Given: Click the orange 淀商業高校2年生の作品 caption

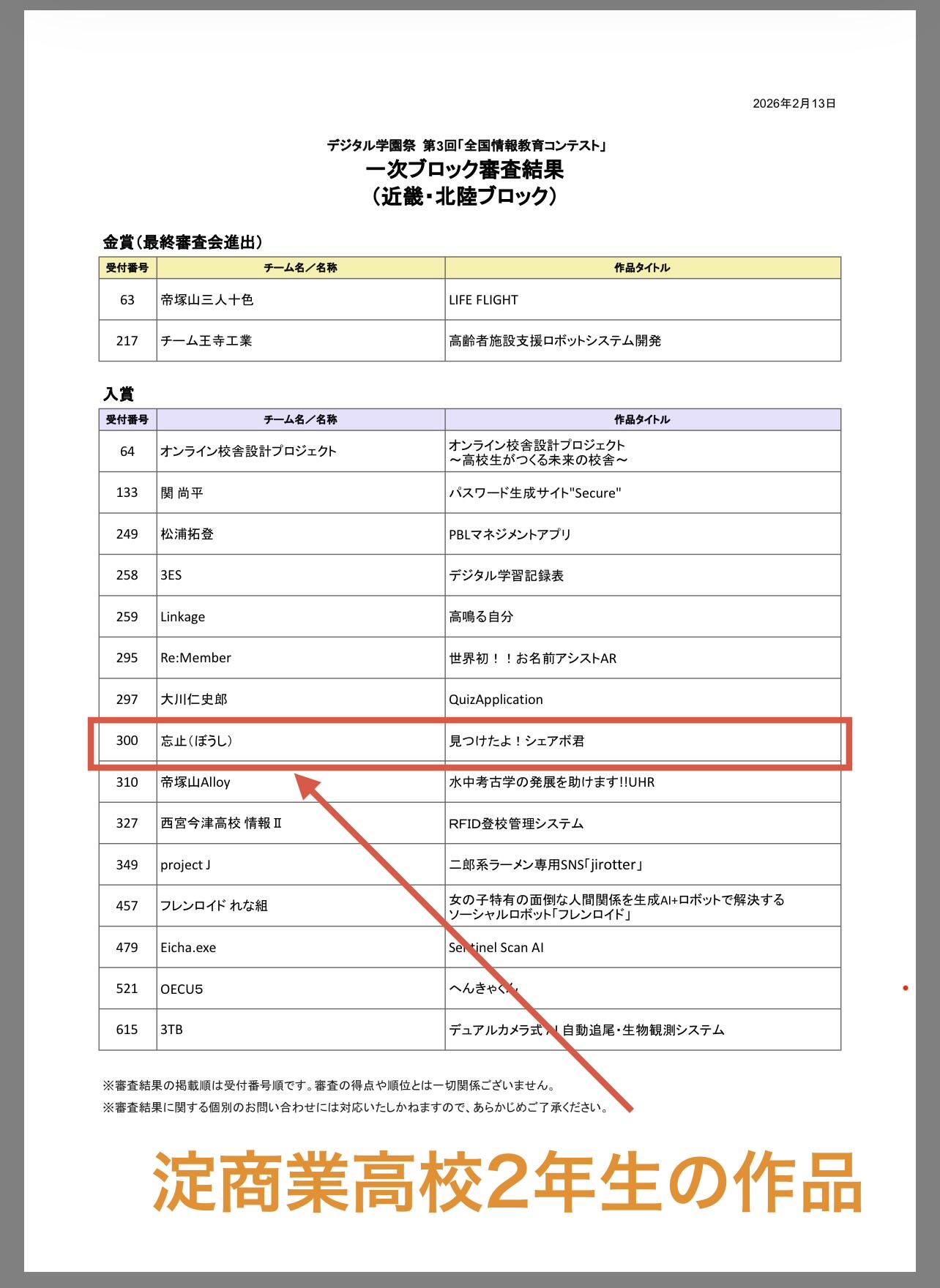Looking at the screenshot, I should coord(507,1183).
